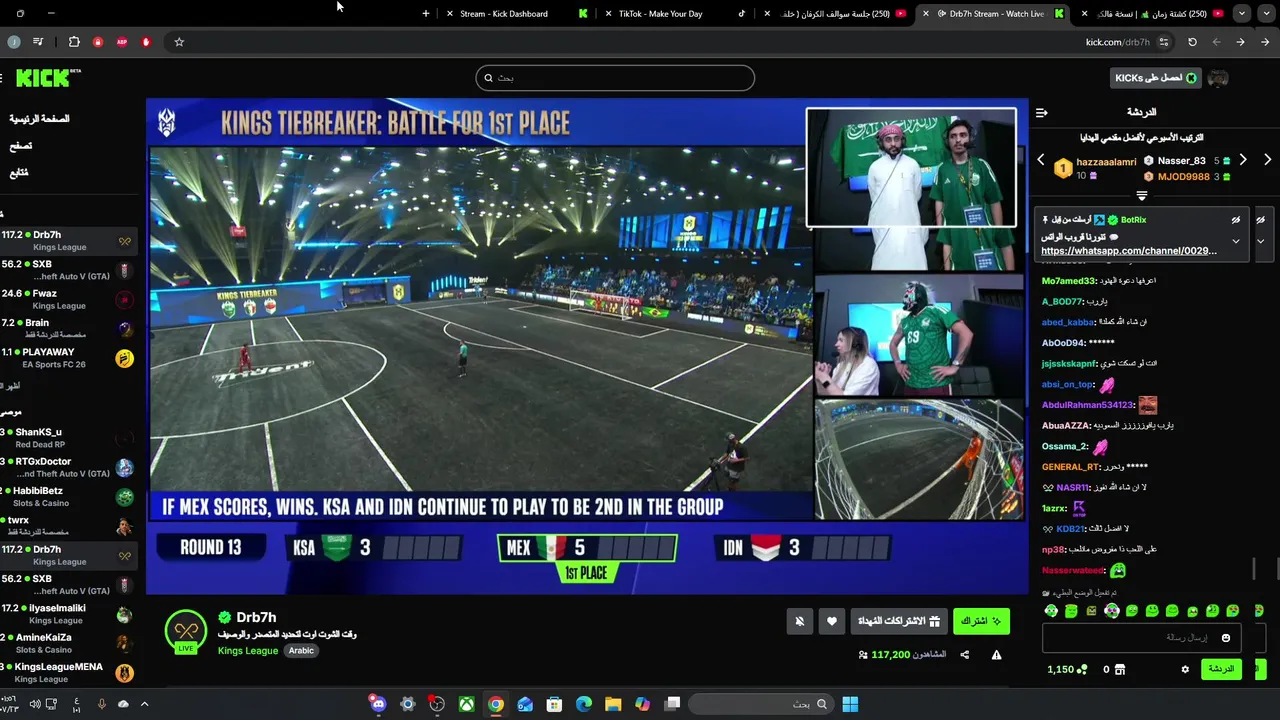Open the browser media control icon
Image resolution: width=1280 pixels, height=720 pixels.
click(38, 42)
